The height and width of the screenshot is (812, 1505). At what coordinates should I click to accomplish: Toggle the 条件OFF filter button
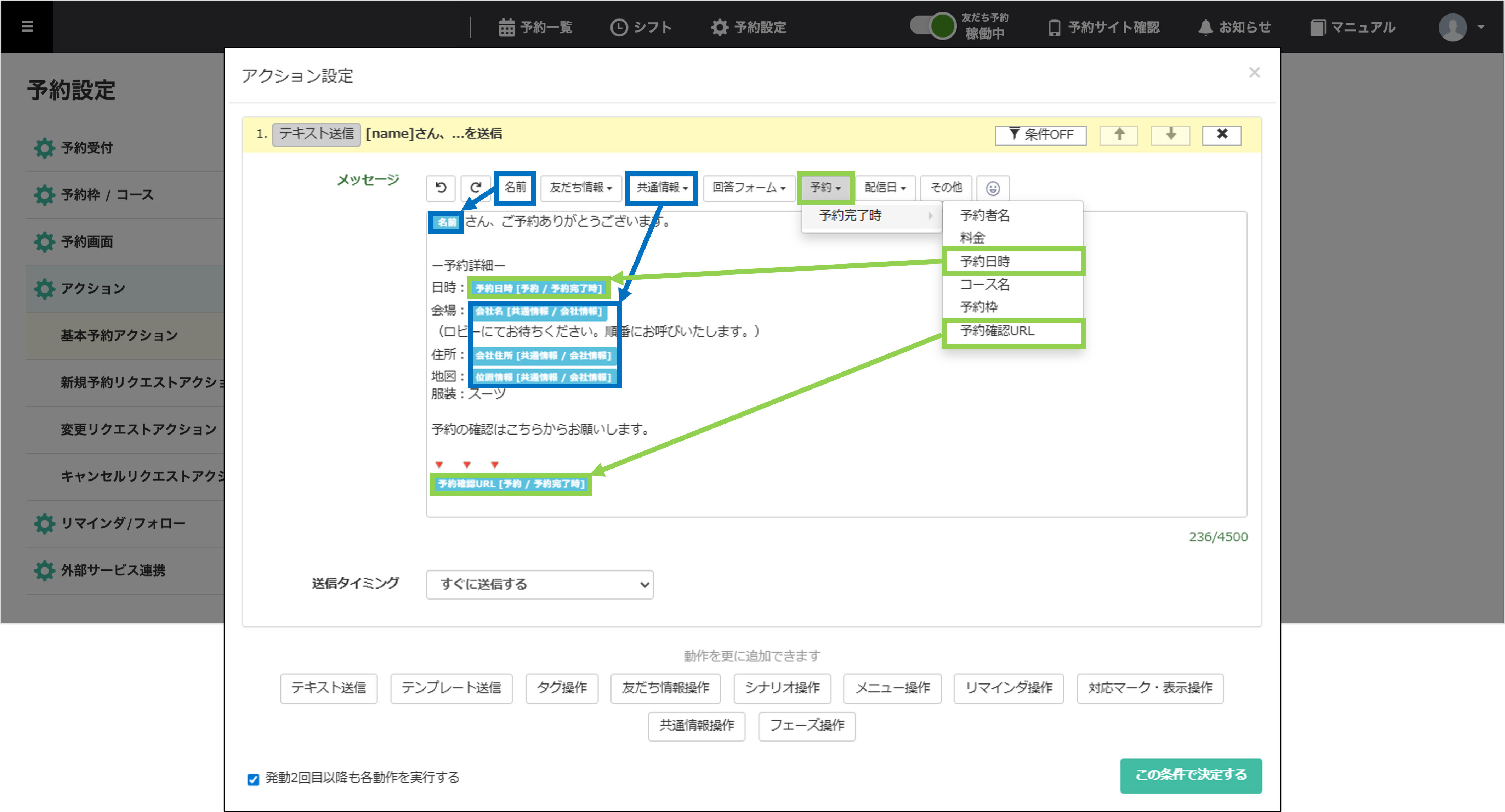1040,135
